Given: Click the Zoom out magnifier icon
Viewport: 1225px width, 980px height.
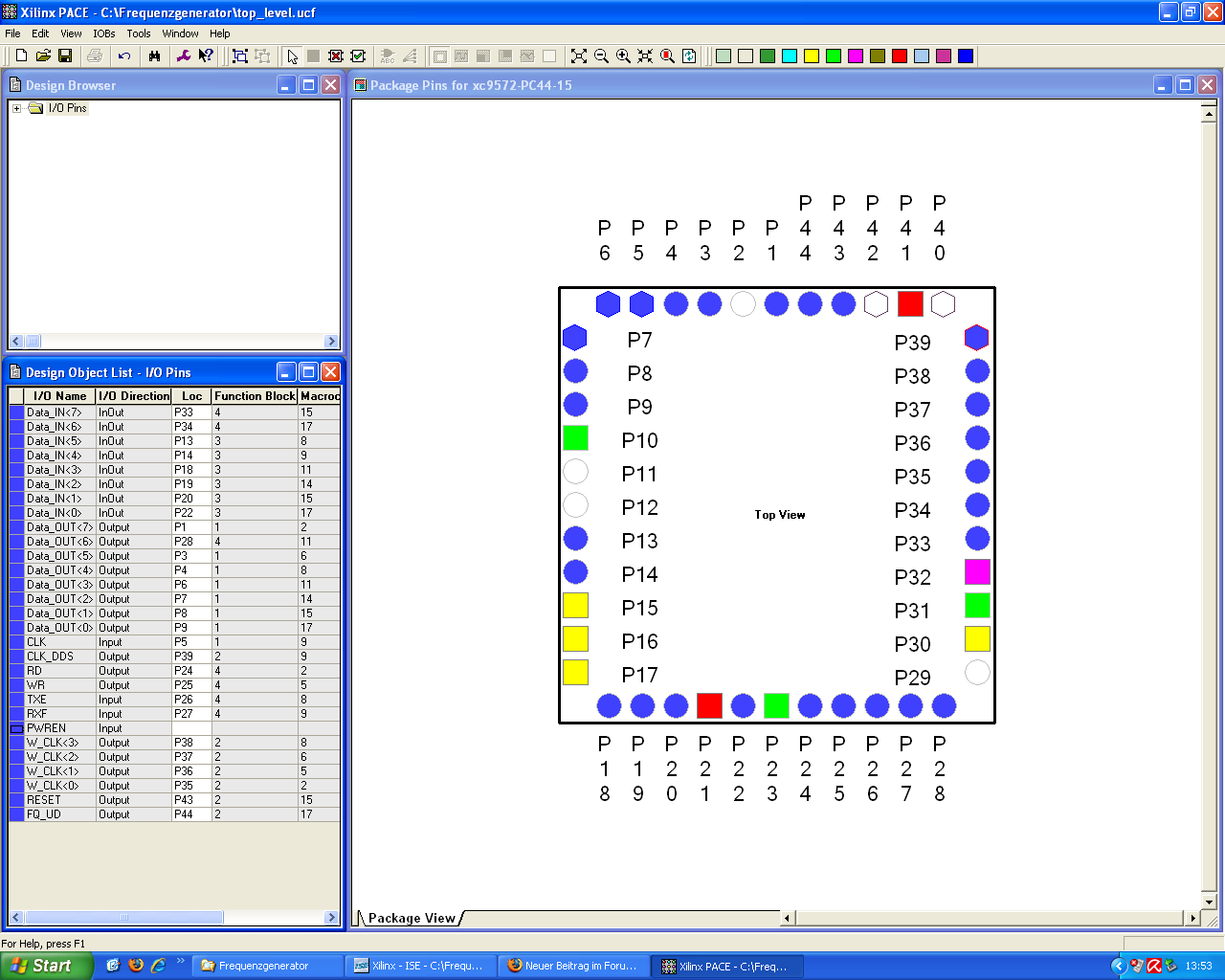Looking at the screenshot, I should point(601,56).
